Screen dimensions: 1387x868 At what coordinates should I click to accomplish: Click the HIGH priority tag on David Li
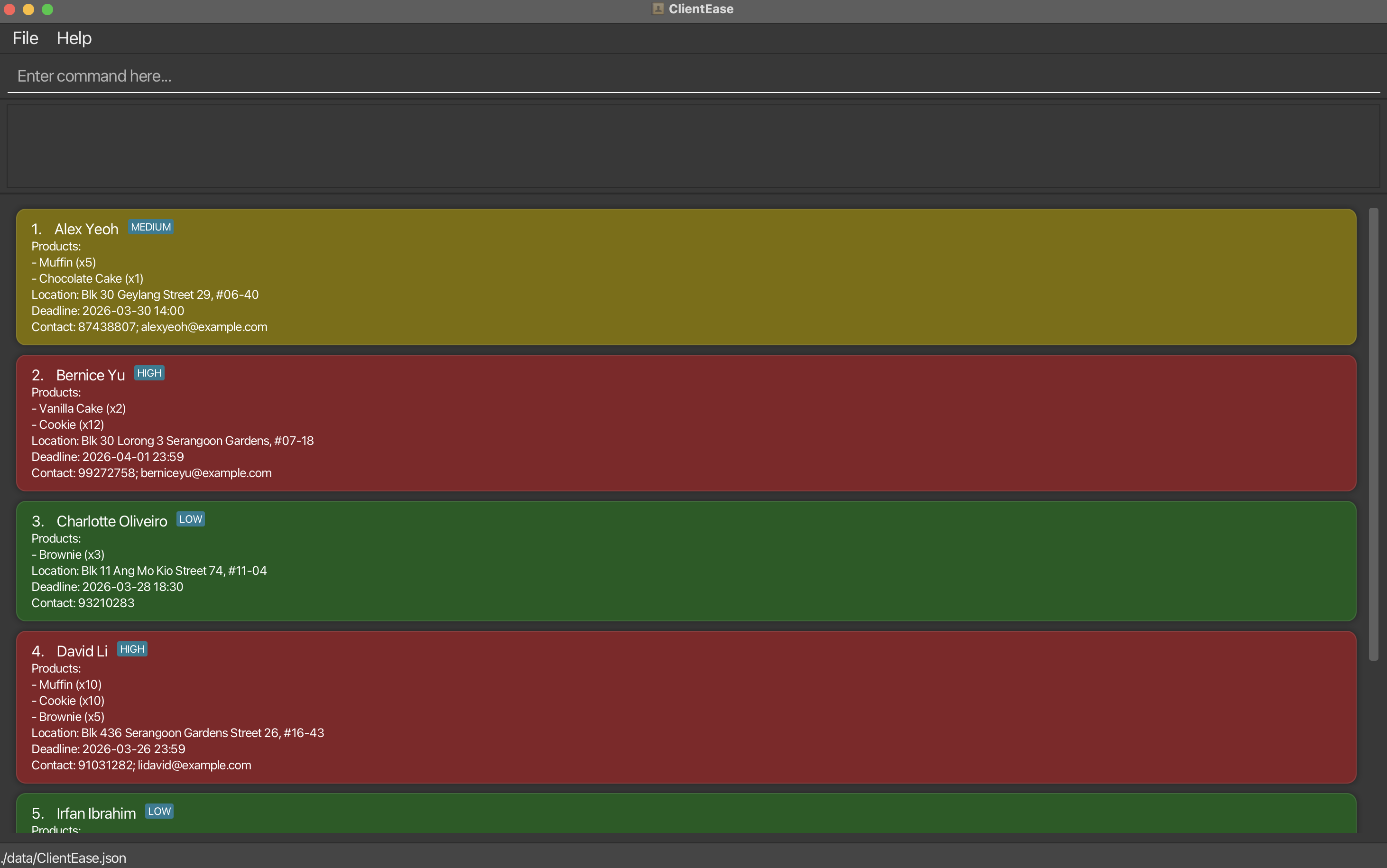coord(132,649)
